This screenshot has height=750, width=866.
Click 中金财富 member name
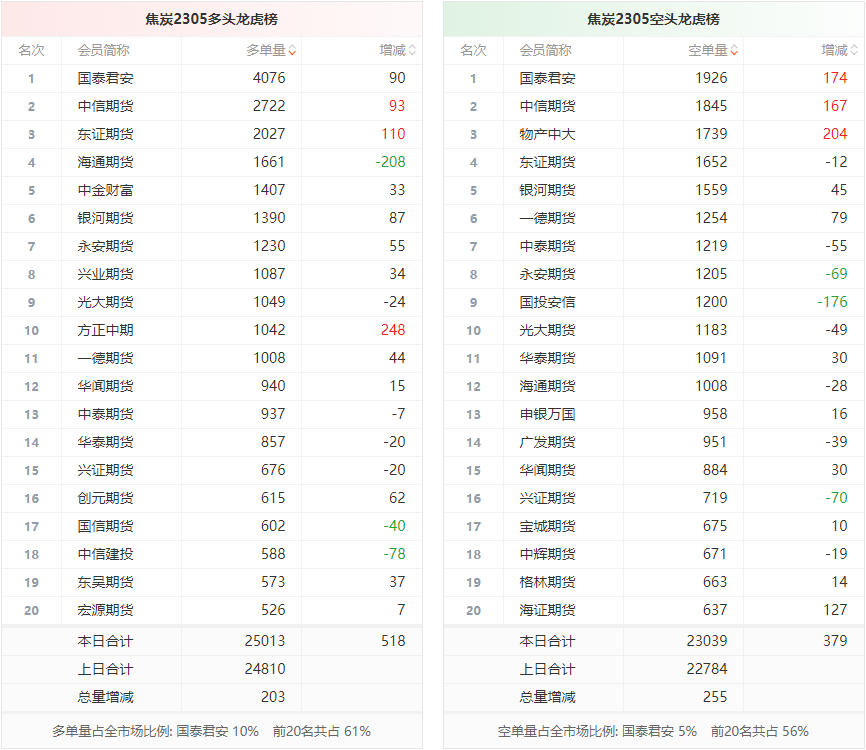coord(105,190)
